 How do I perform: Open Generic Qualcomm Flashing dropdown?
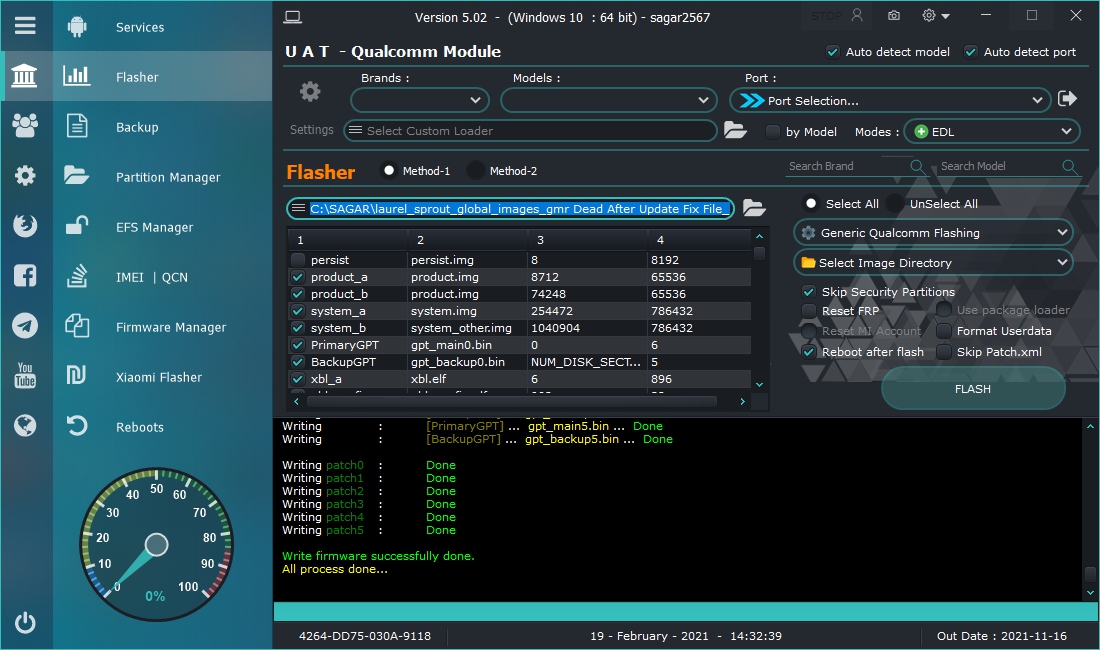click(933, 232)
